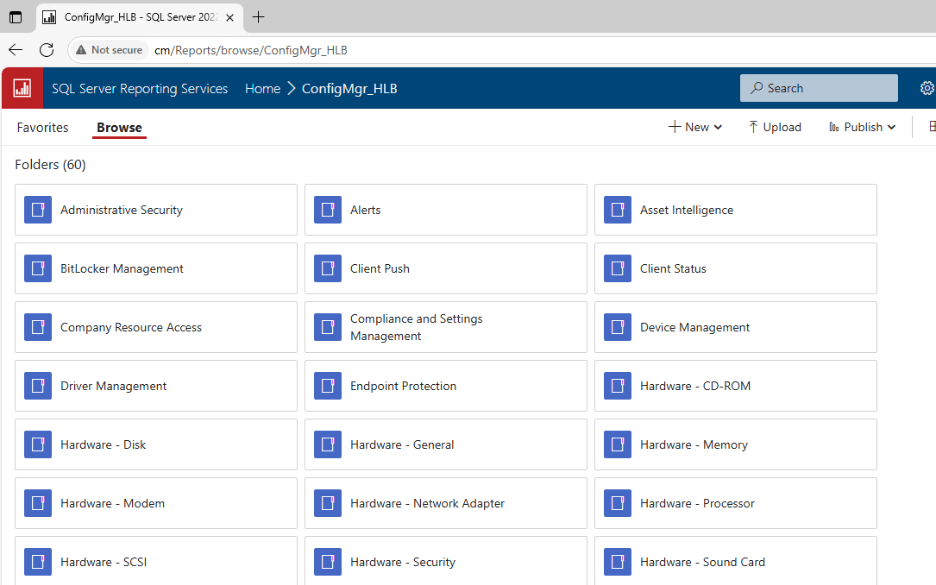
Task: Click the Upload button
Action: pyautogui.click(x=775, y=127)
